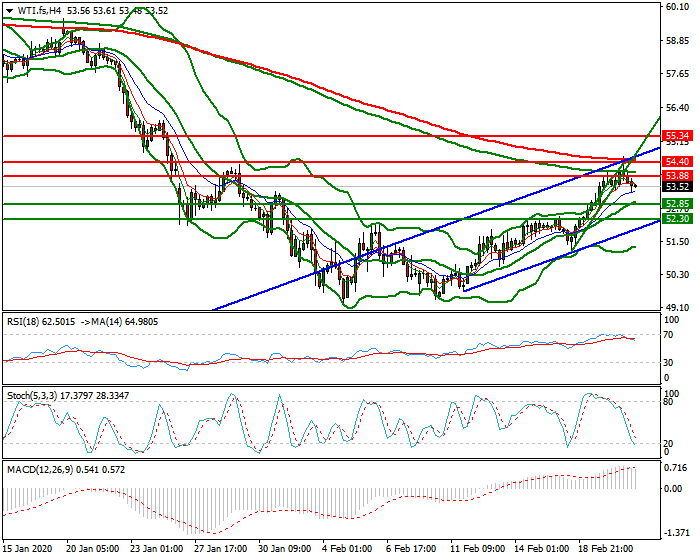This screenshot has width=700, height=560.
Task: Click the MACD scale value 0.716
Action: [x=675, y=468]
